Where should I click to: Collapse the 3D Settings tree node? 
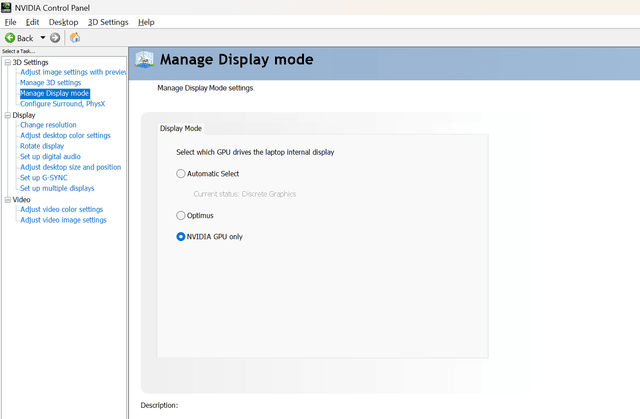tap(7, 62)
